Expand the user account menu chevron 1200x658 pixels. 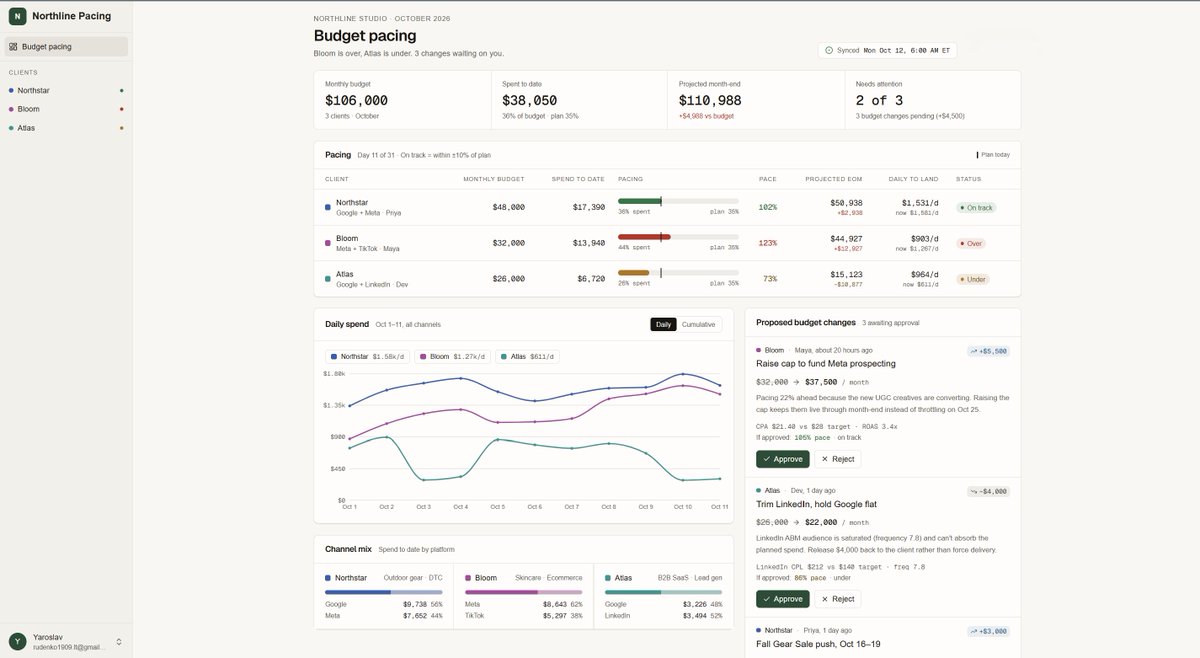[119, 641]
